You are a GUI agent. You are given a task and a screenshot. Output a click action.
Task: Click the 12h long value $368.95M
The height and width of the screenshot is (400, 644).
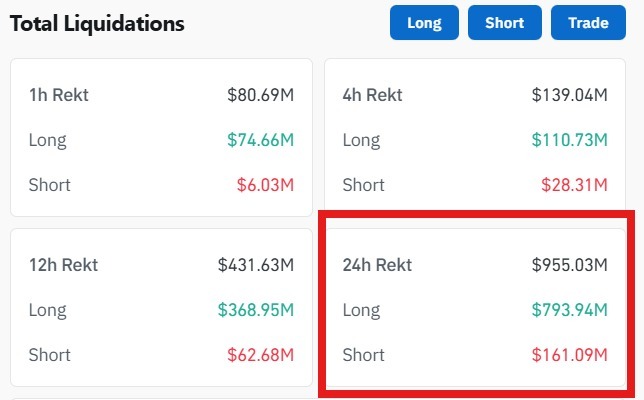click(256, 310)
